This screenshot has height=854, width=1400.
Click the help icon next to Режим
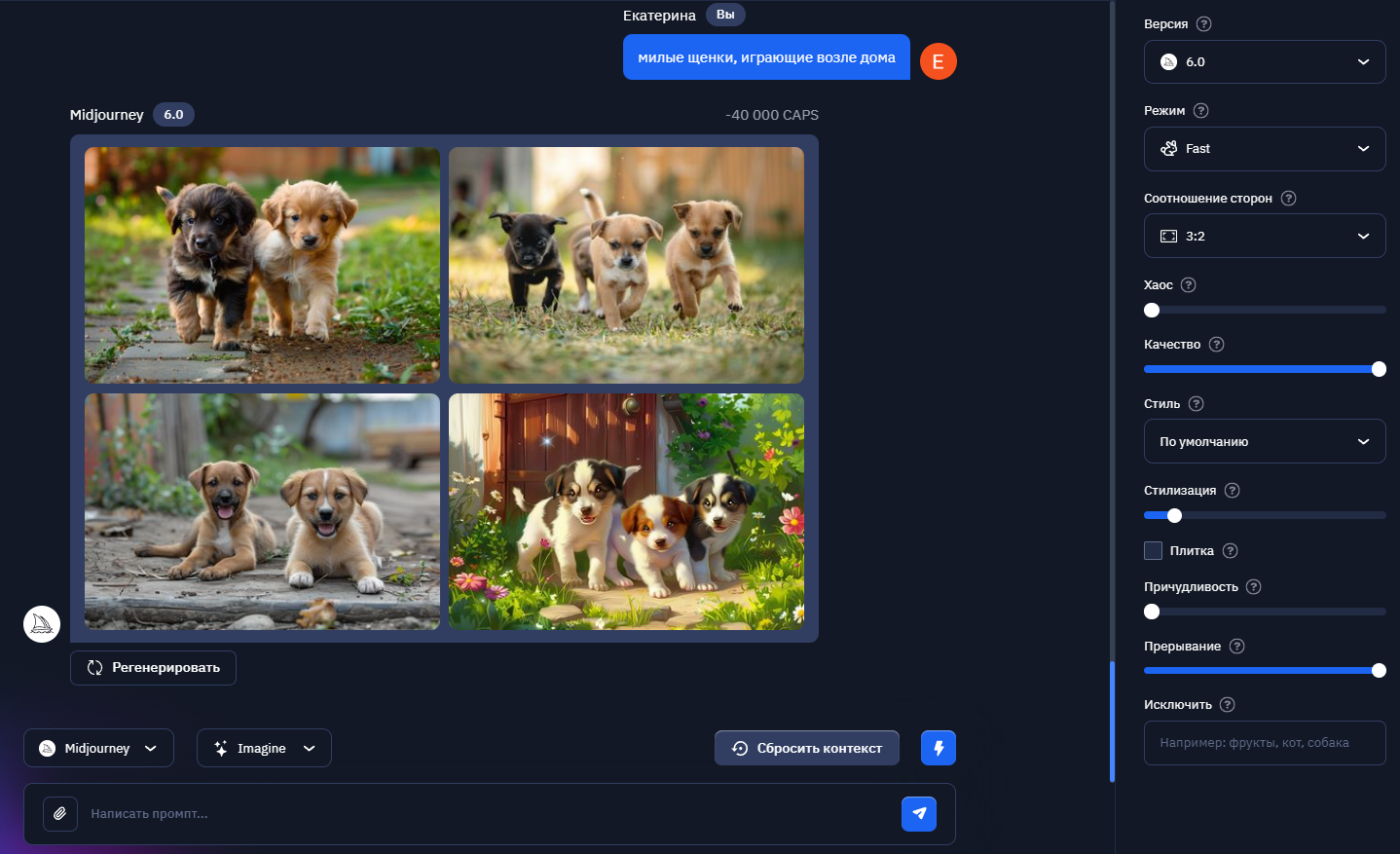tap(1200, 111)
